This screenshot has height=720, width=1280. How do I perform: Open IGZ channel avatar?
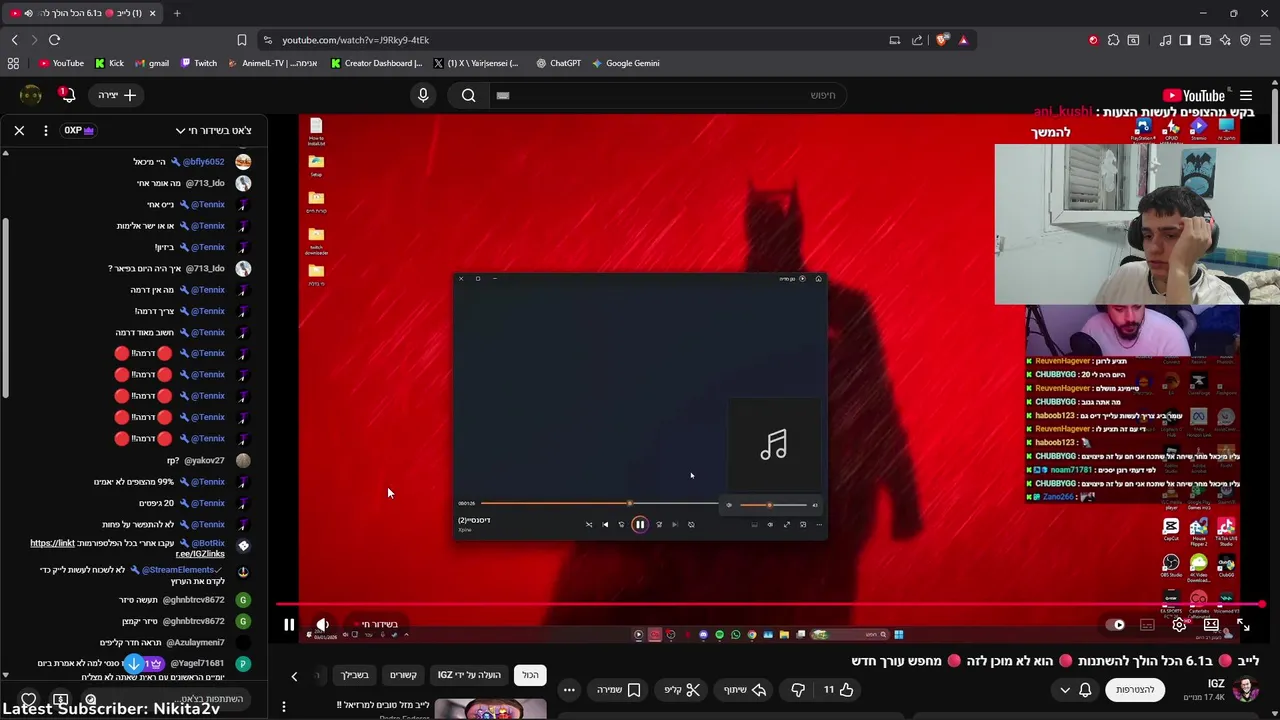click(1245, 690)
